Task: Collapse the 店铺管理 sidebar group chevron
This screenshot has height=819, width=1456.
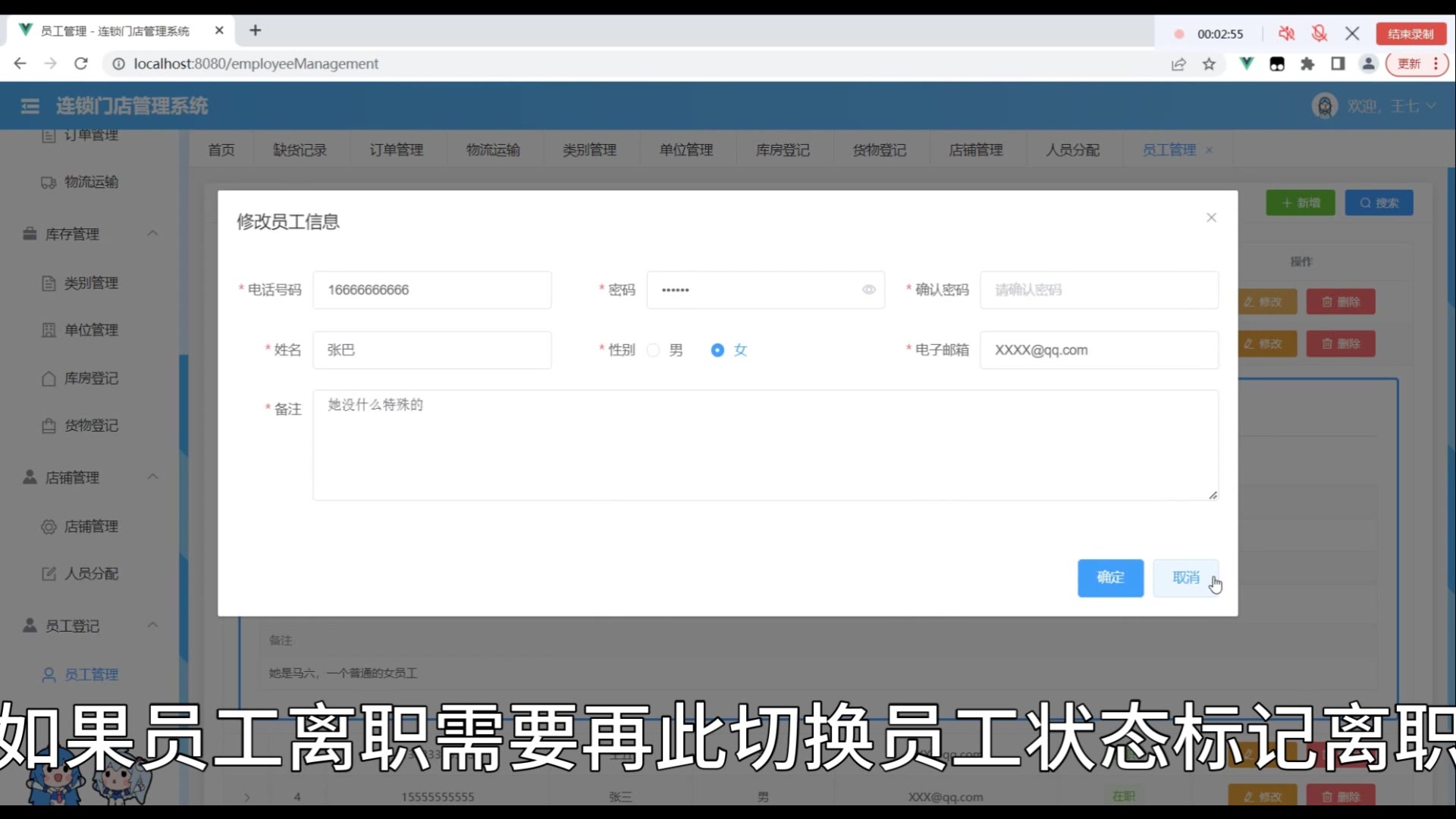Action: coord(152,477)
